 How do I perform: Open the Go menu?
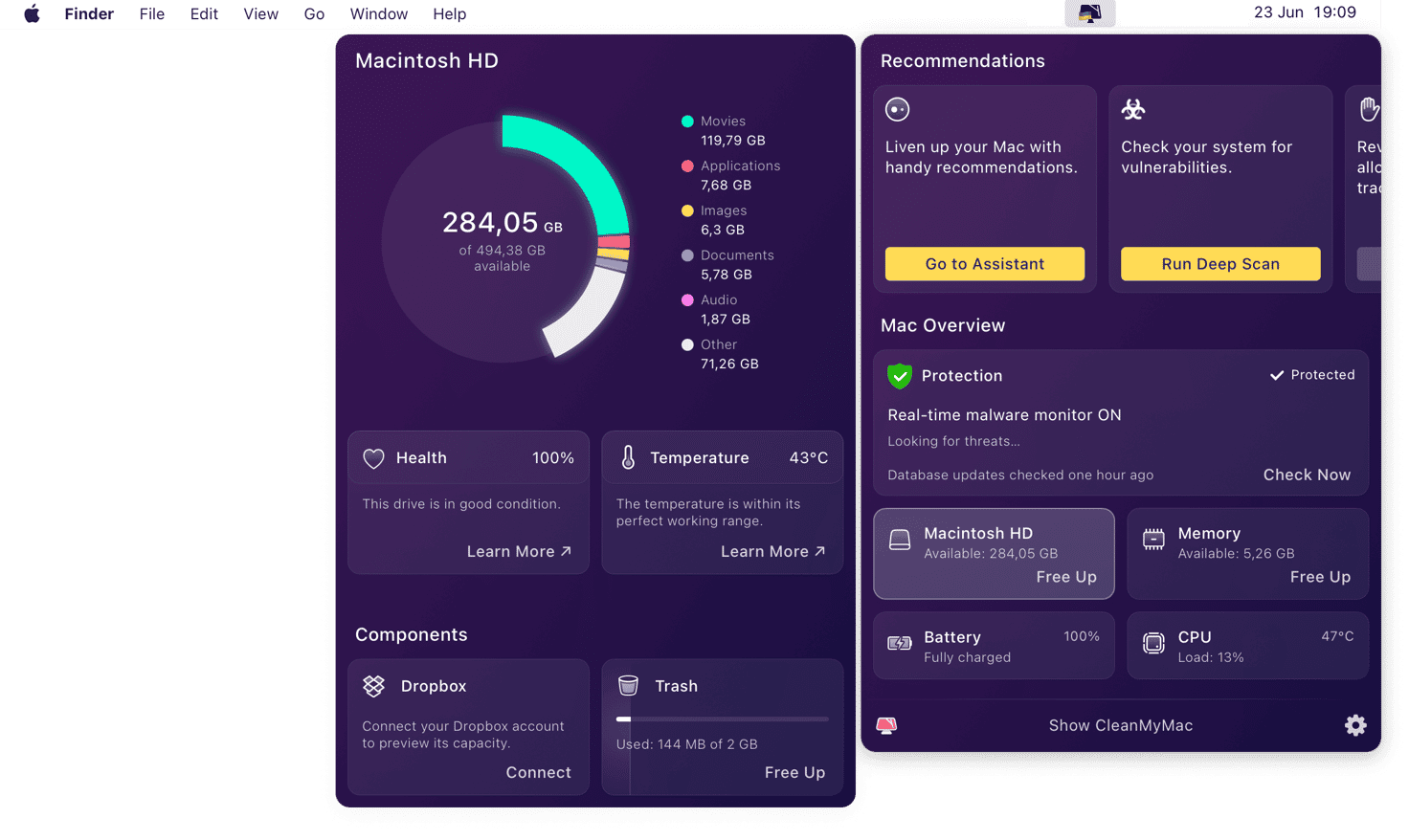pyautogui.click(x=314, y=13)
